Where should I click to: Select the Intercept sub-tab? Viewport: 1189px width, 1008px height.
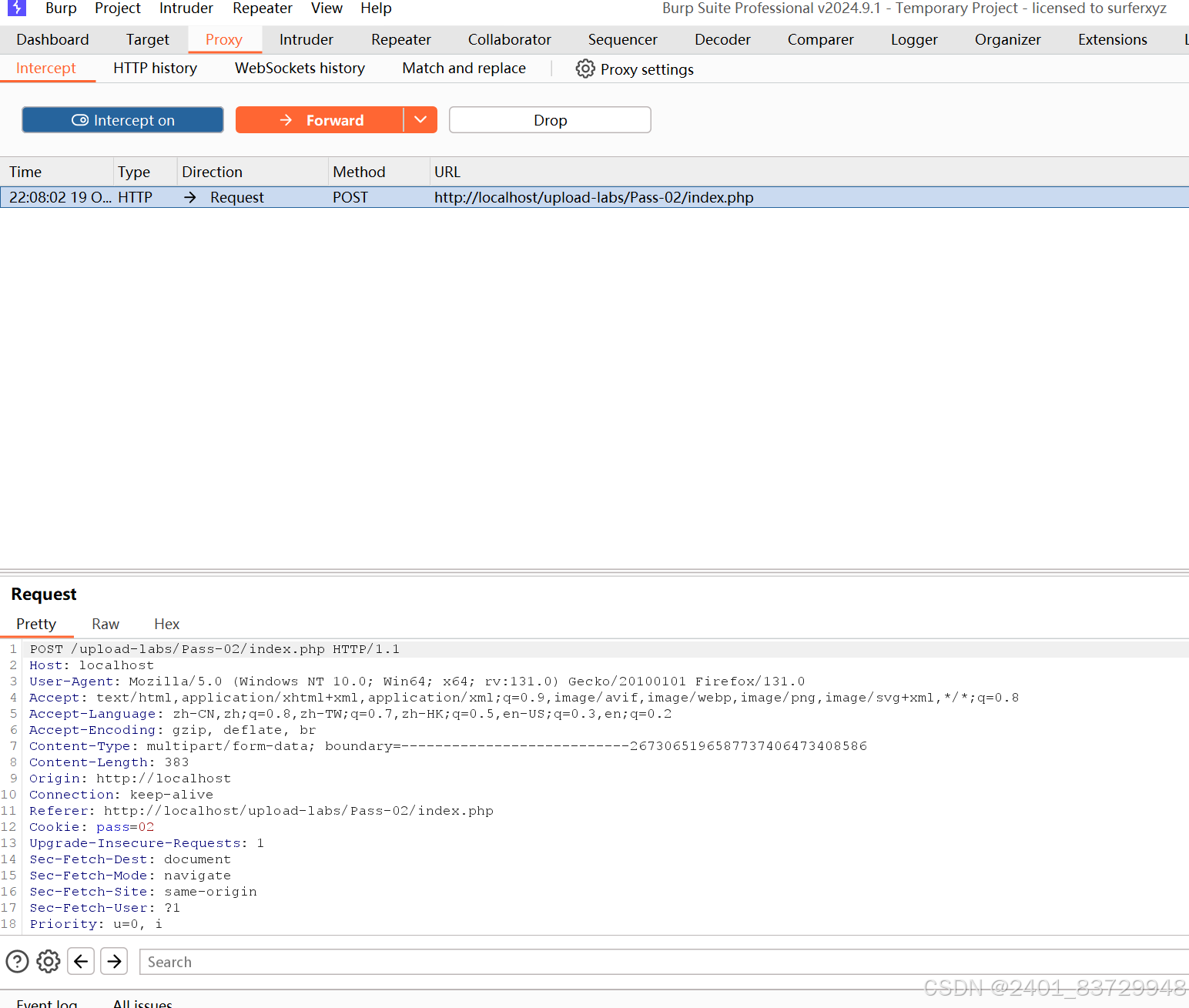point(46,68)
